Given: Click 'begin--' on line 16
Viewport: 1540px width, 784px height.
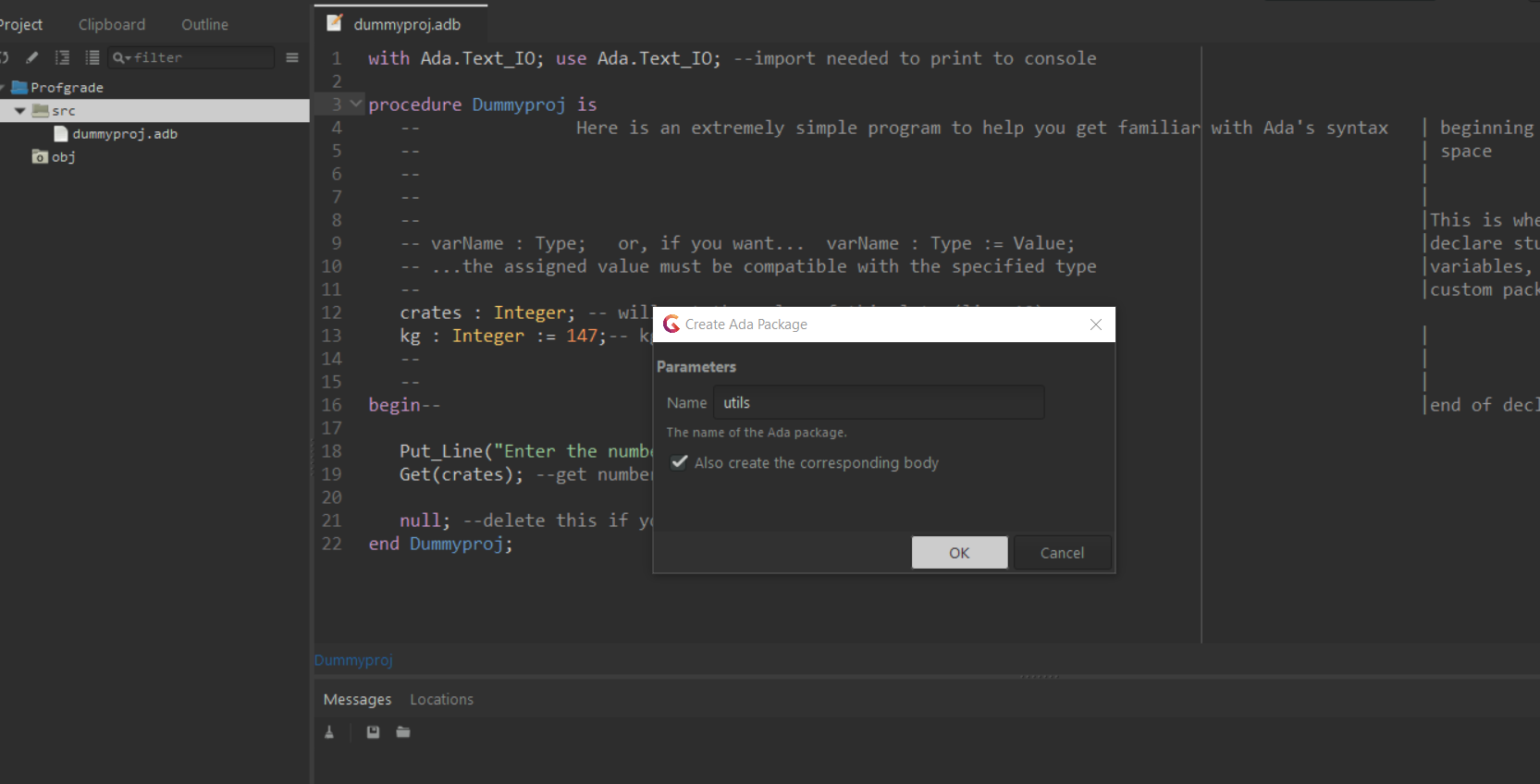Looking at the screenshot, I should 404,405.
